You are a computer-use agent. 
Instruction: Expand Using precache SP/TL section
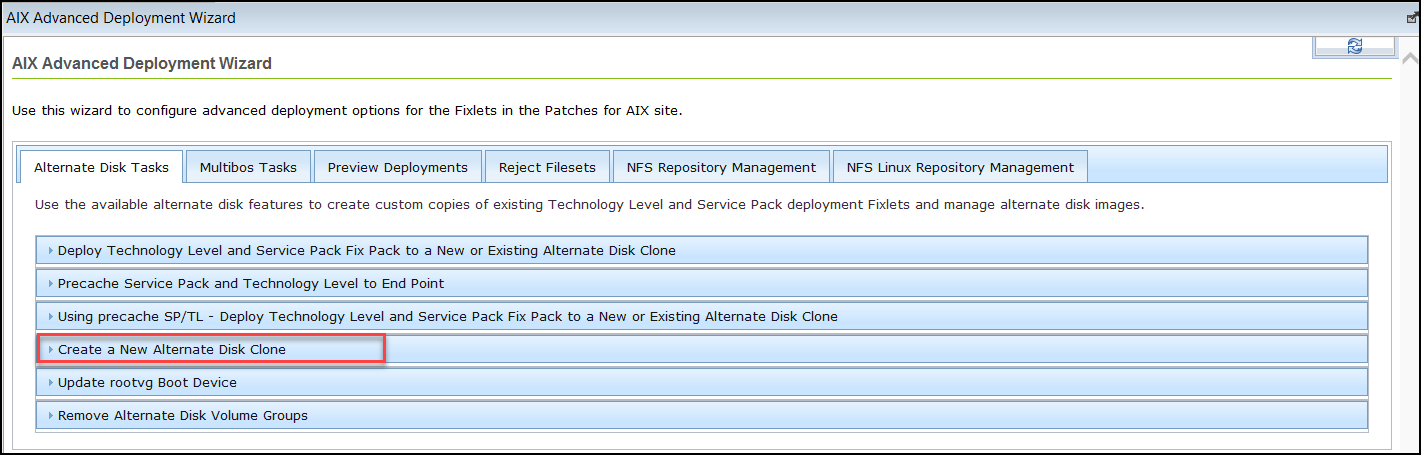pos(702,316)
